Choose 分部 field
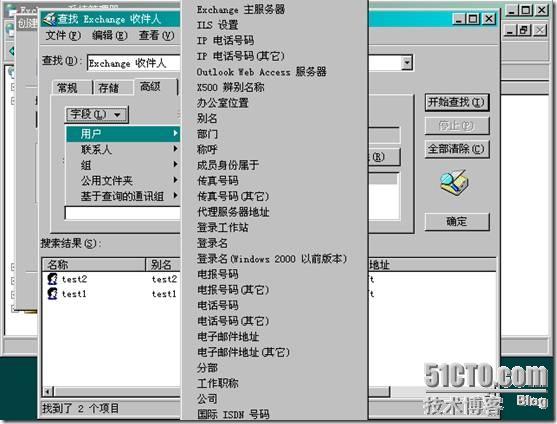Image resolution: width=557 pixels, height=424 pixels. [x=275, y=368]
